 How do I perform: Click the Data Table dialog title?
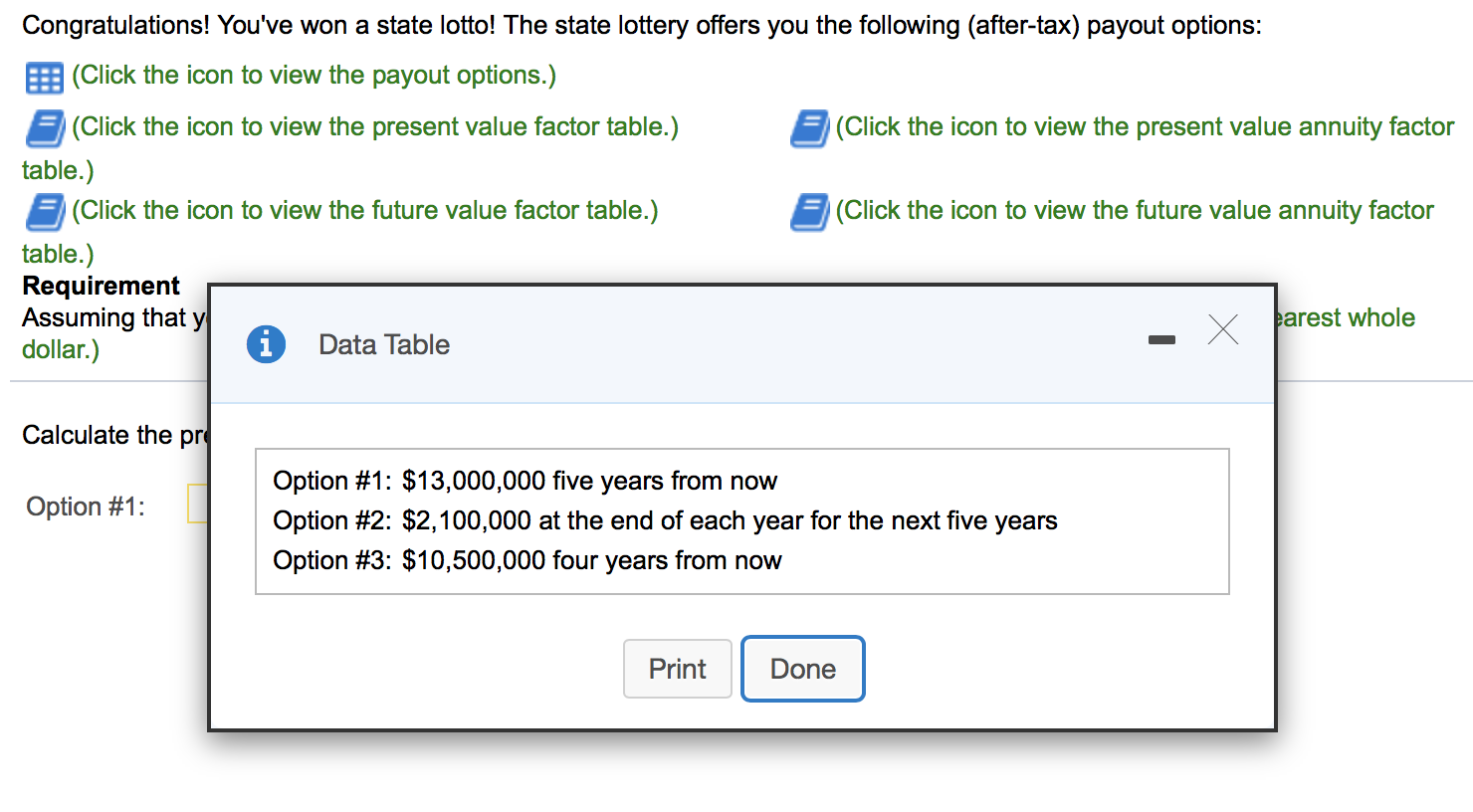tap(383, 343)
